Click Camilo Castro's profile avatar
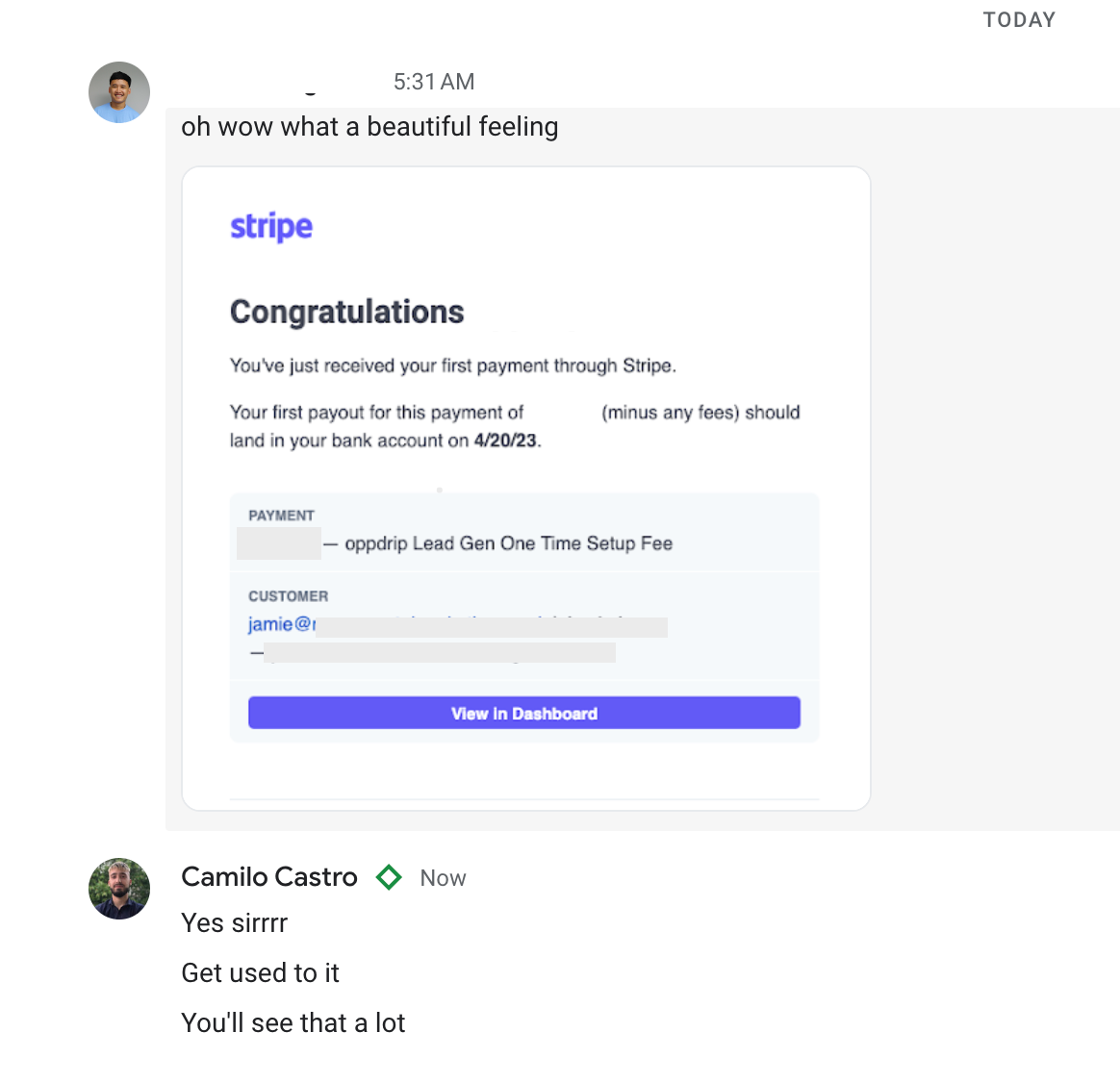The width and height of the screenshot is (1120, 1083). point(119,888)
